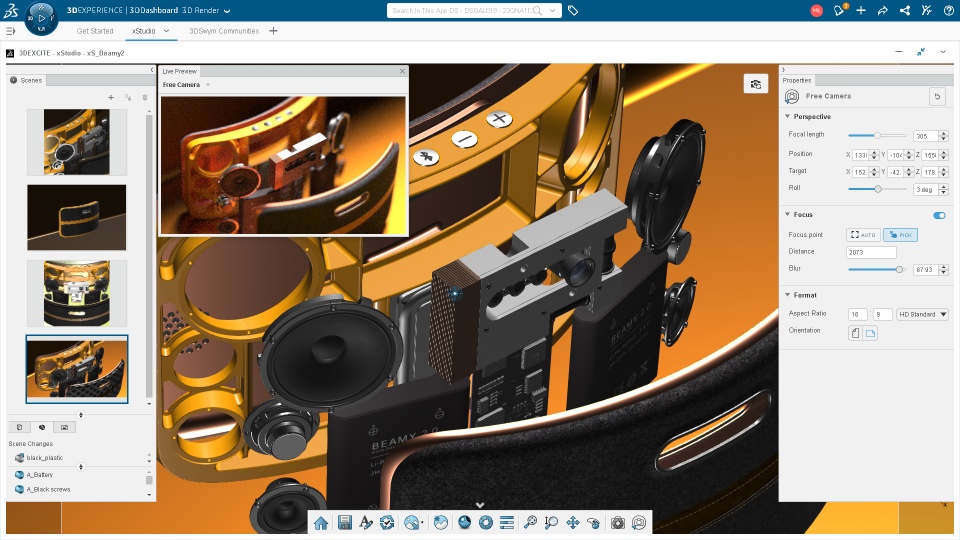Viewport: 960px width, 540px height.
Task: Switch to the first scene changes filter tab
Action: pyautogui.click(x=20, y=427)
